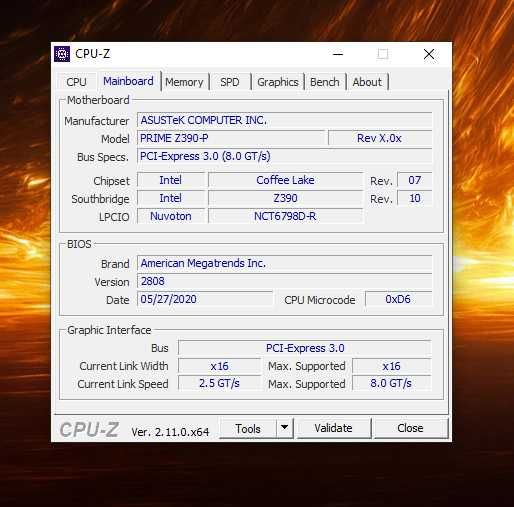Click Current Link Width value x16
The image size is (514, 507).
click(x=219, y=366)
